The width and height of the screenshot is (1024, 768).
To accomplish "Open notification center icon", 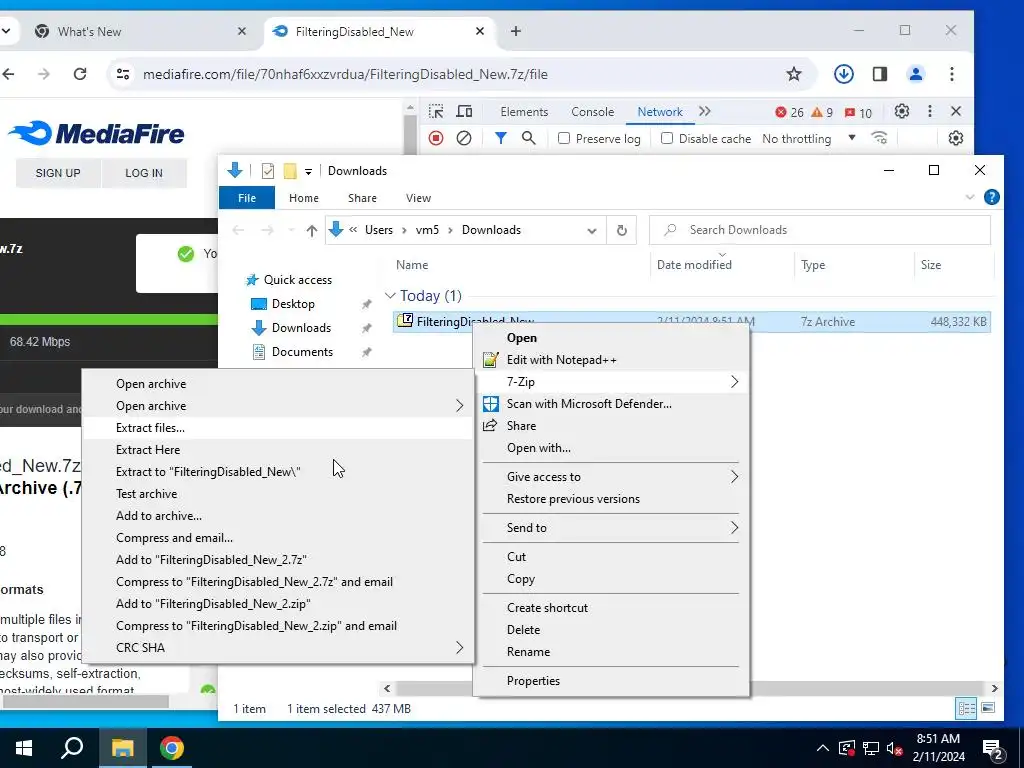I will pos(993,749).
